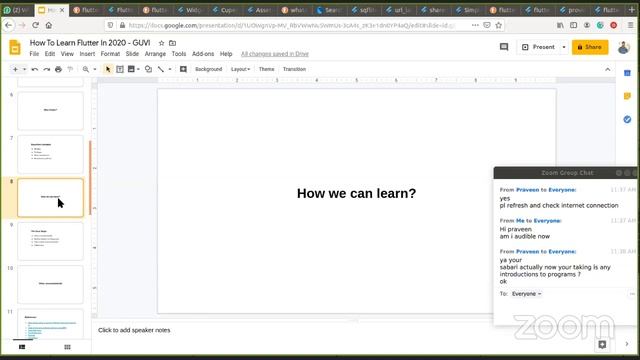
Task: Click 'All changes saved in Drive' link
Action: point(275,54)
